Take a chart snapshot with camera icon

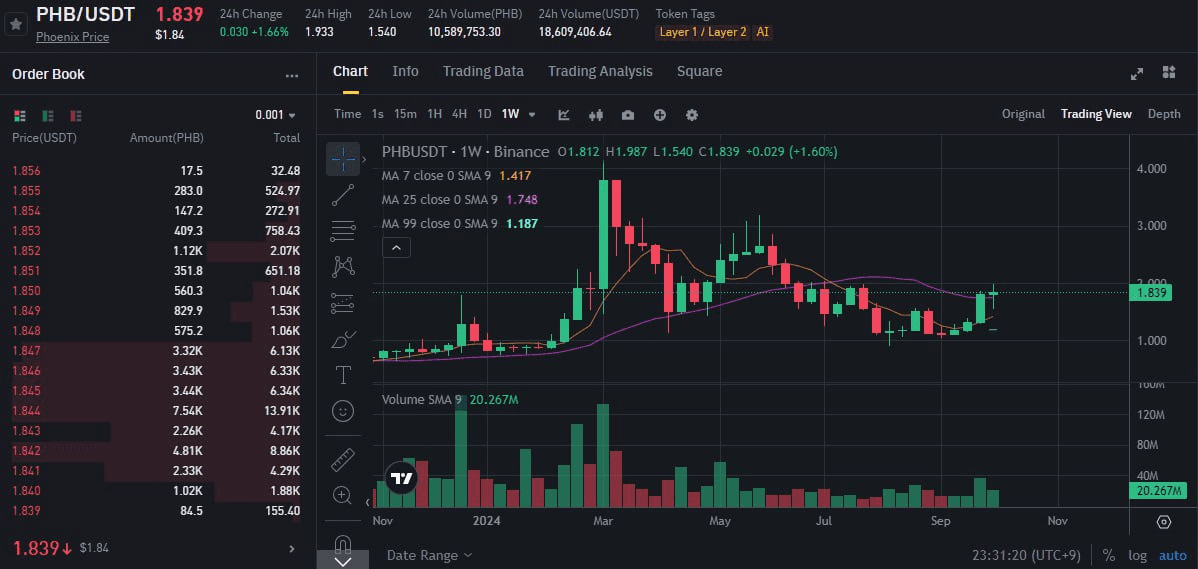coord(628,115)
